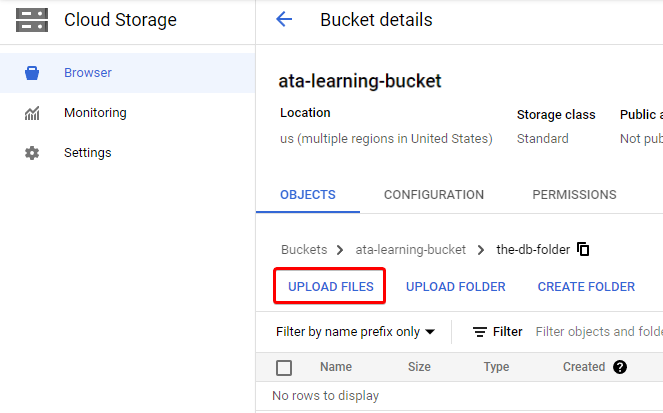663x413 pixels.
Task: Click the blue bucket Browser icon
Action: 32,73
